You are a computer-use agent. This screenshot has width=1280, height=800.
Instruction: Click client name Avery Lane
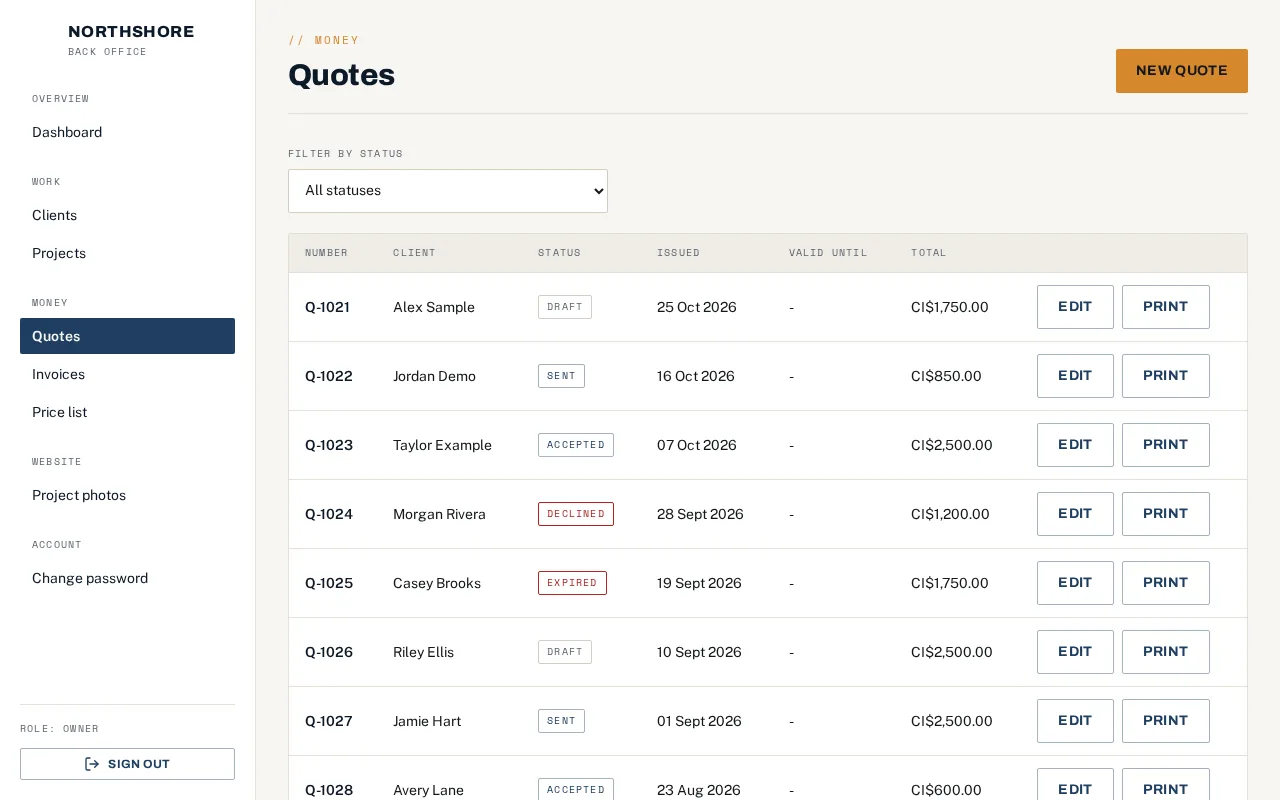click(x=428, y=790)
